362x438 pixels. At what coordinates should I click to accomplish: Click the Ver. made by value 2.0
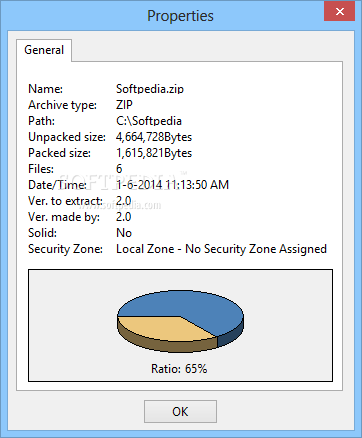(x=124, y=217)
